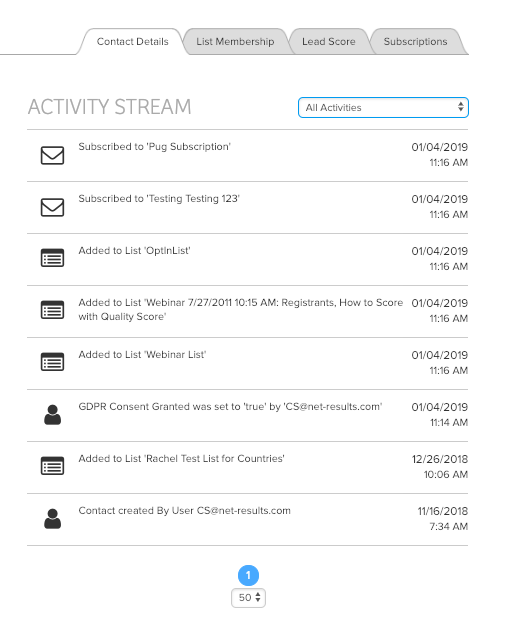
Task: Open the List Membership tab
Action: tap(235, 42)
